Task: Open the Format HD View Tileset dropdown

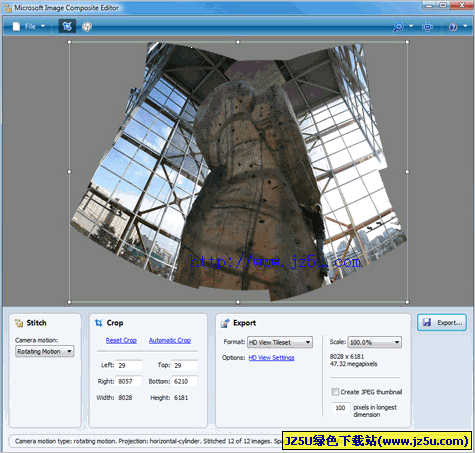Action: 280,342
